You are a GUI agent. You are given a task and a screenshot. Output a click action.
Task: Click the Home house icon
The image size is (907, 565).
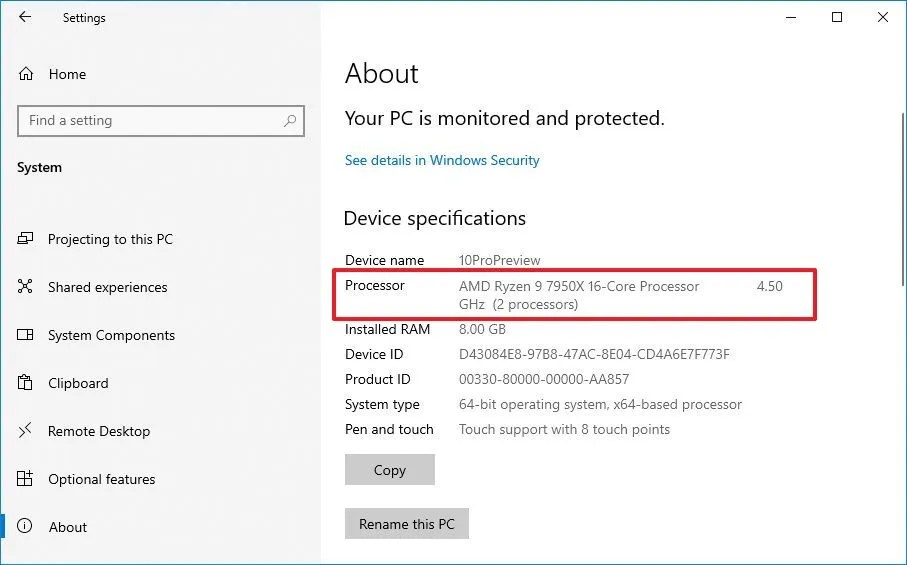(x=26, y=74)
